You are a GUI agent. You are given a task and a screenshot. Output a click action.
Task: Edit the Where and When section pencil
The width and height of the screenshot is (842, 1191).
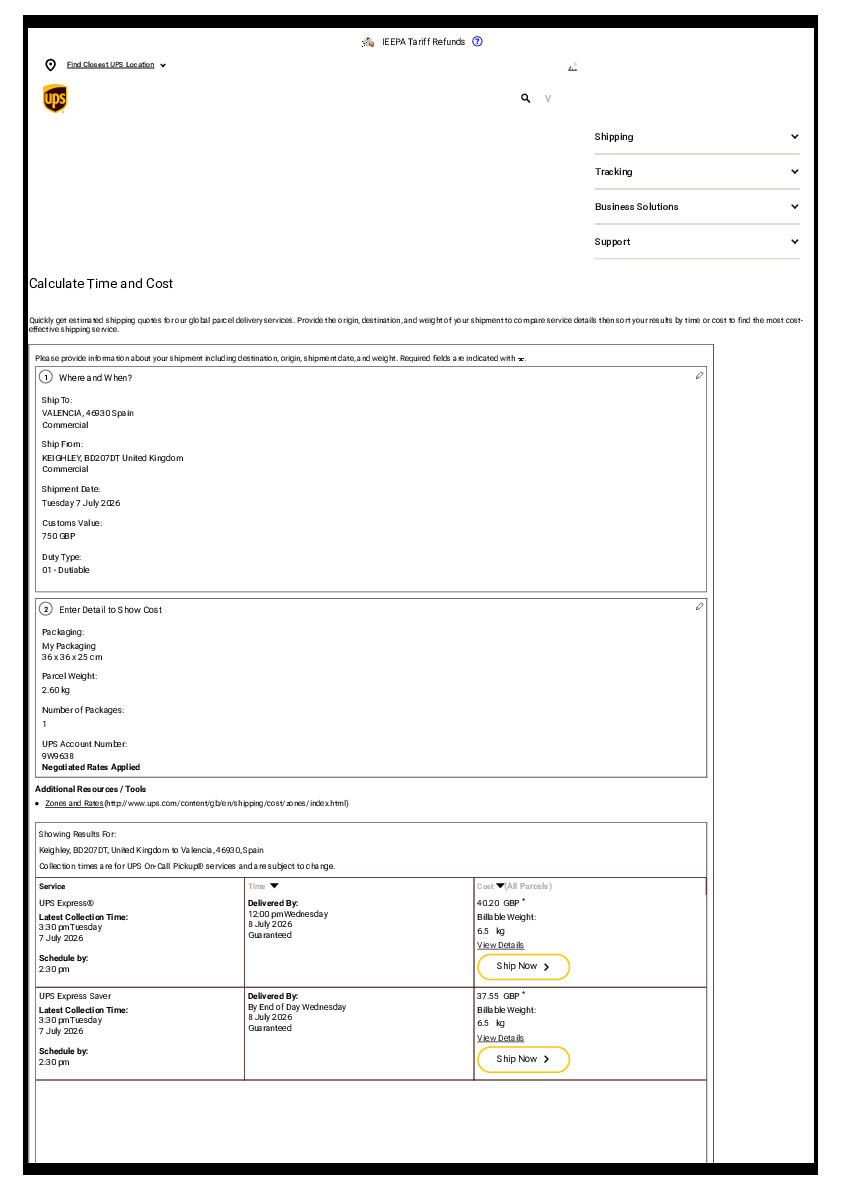click(x=699, y=375)
